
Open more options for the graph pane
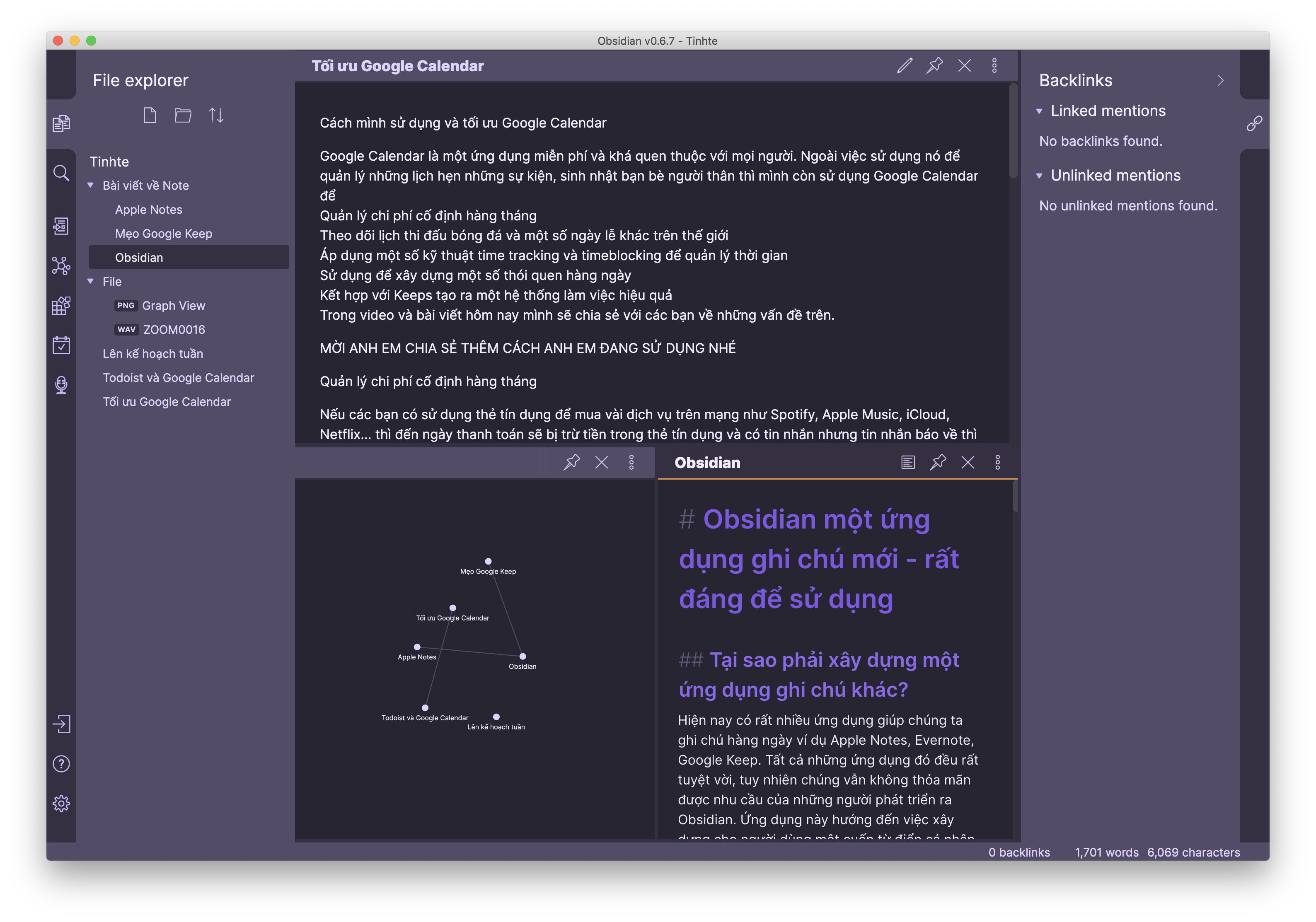tap(631, 462)
